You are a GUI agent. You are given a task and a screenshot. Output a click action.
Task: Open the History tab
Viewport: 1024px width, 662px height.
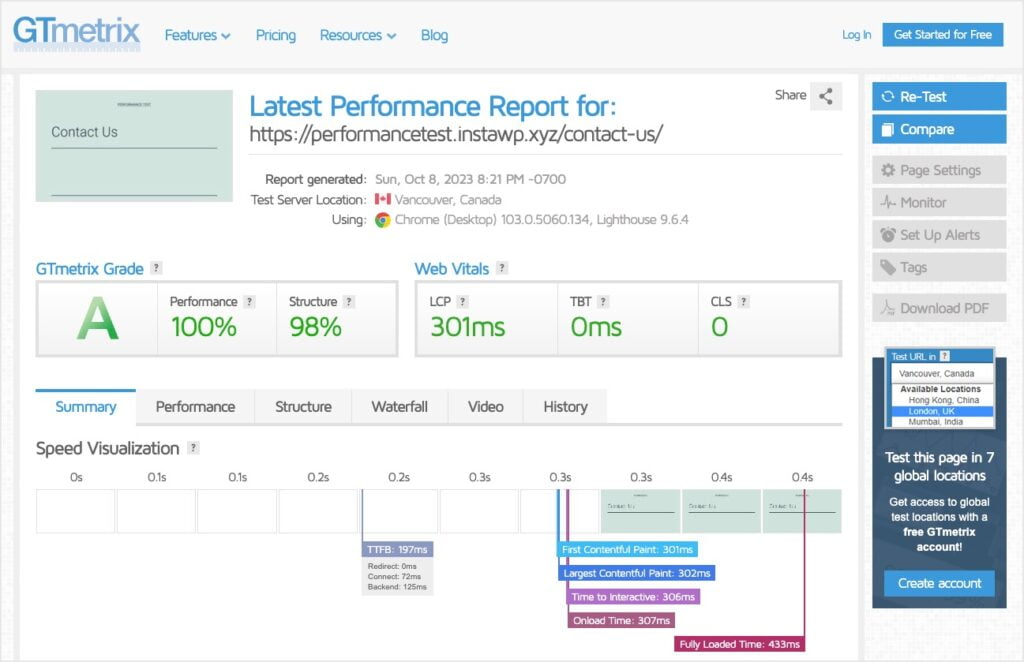tap(565, 407)
